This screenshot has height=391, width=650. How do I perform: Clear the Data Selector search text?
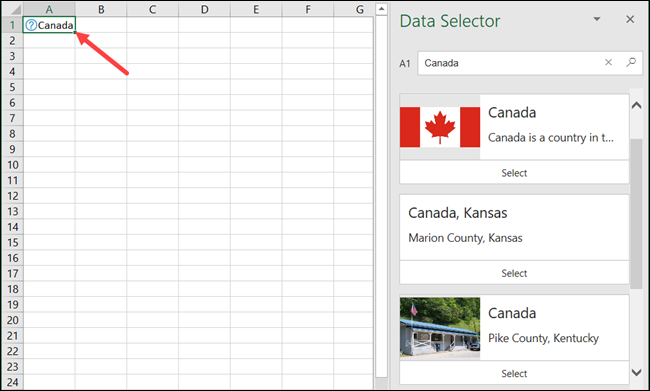[608, 63]
